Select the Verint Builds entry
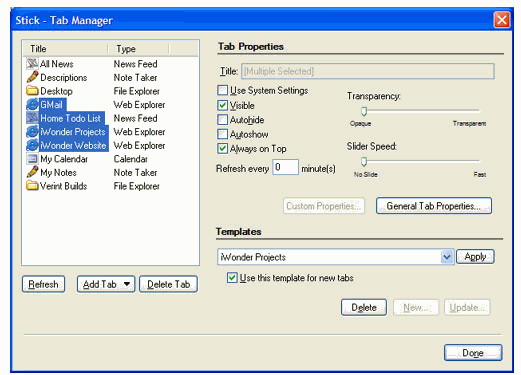This screenshot has height=375, width=521. (63, 186)
